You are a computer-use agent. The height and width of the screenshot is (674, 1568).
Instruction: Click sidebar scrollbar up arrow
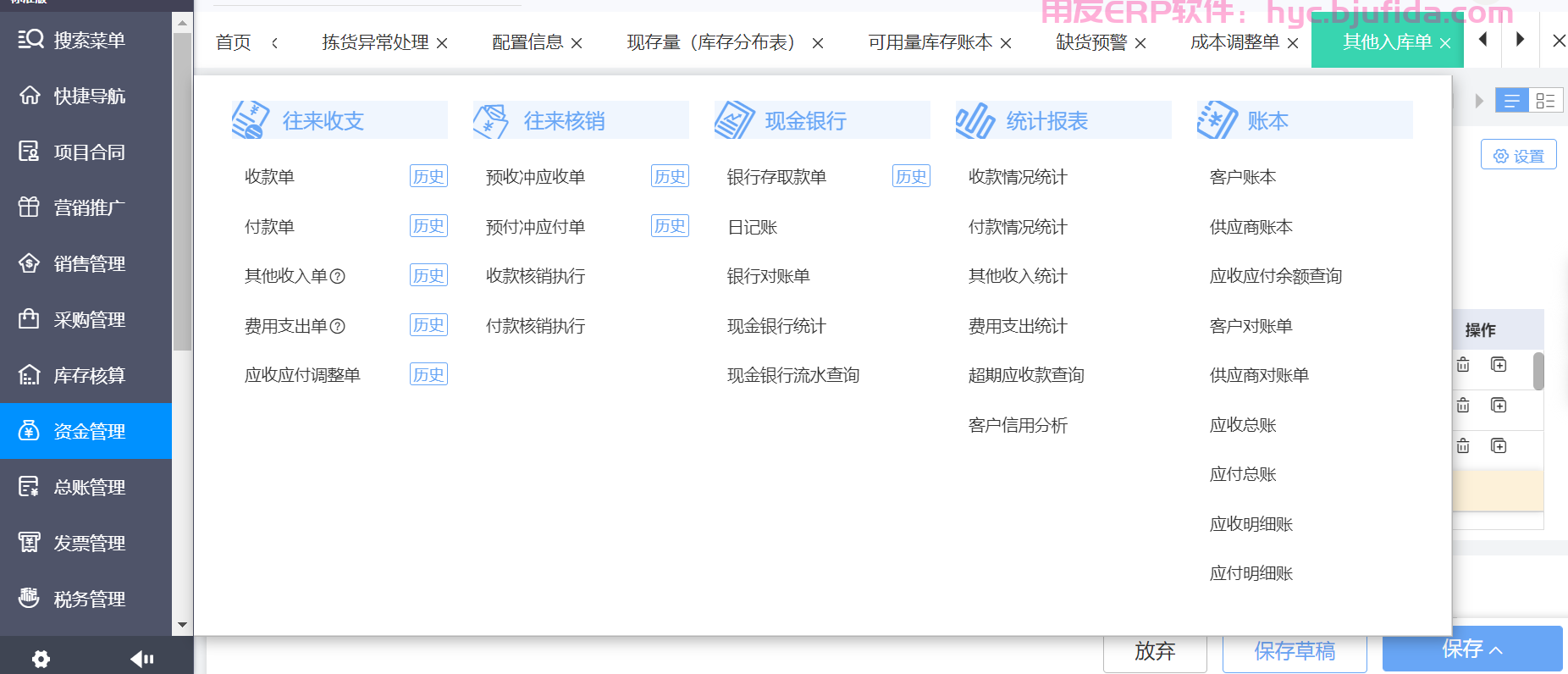tap(182, 24)
